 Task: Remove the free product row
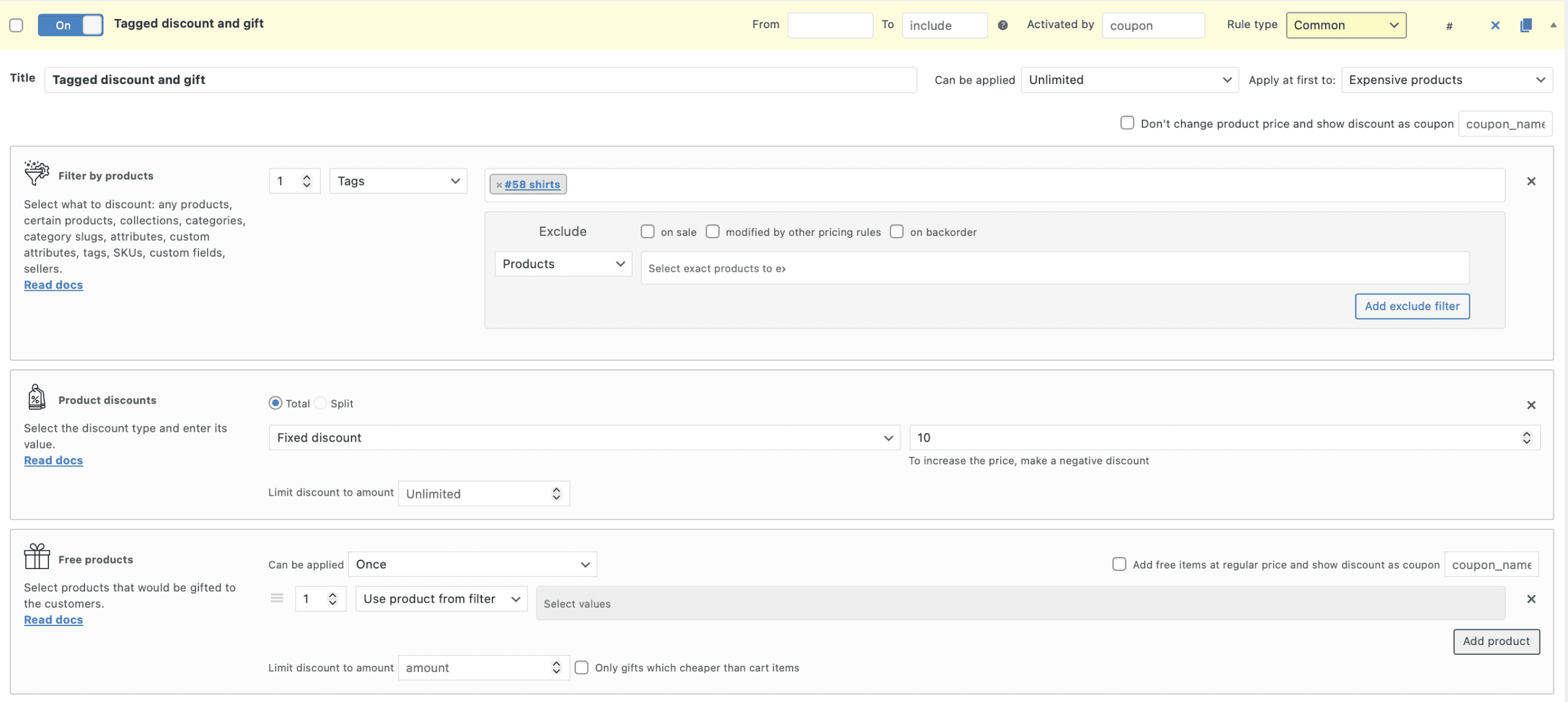point(1531,599)
